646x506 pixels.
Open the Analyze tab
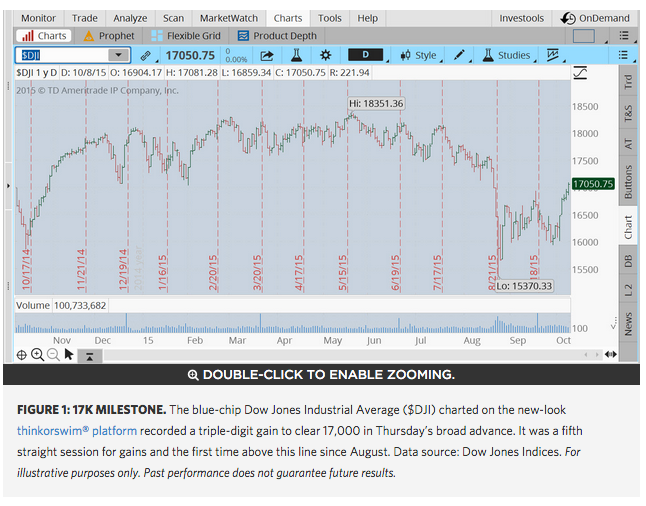(130, 18)
